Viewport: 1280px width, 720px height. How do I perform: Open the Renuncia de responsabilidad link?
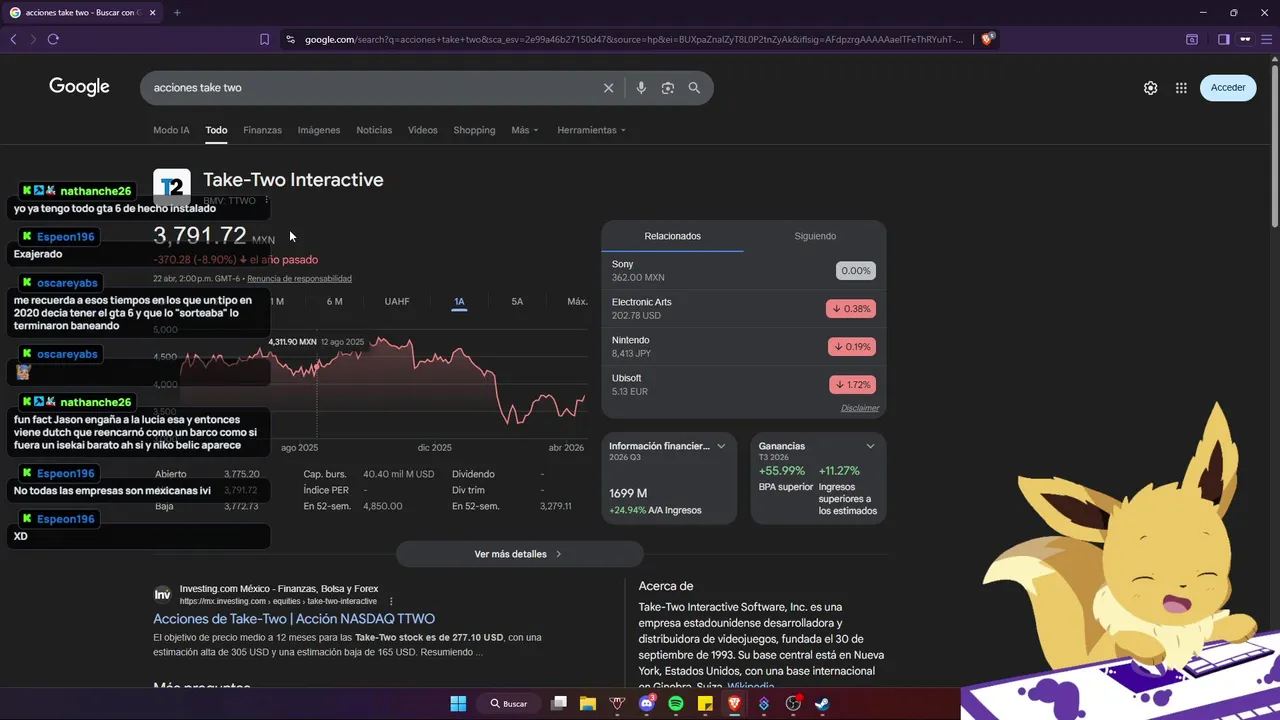click(299, 279)
